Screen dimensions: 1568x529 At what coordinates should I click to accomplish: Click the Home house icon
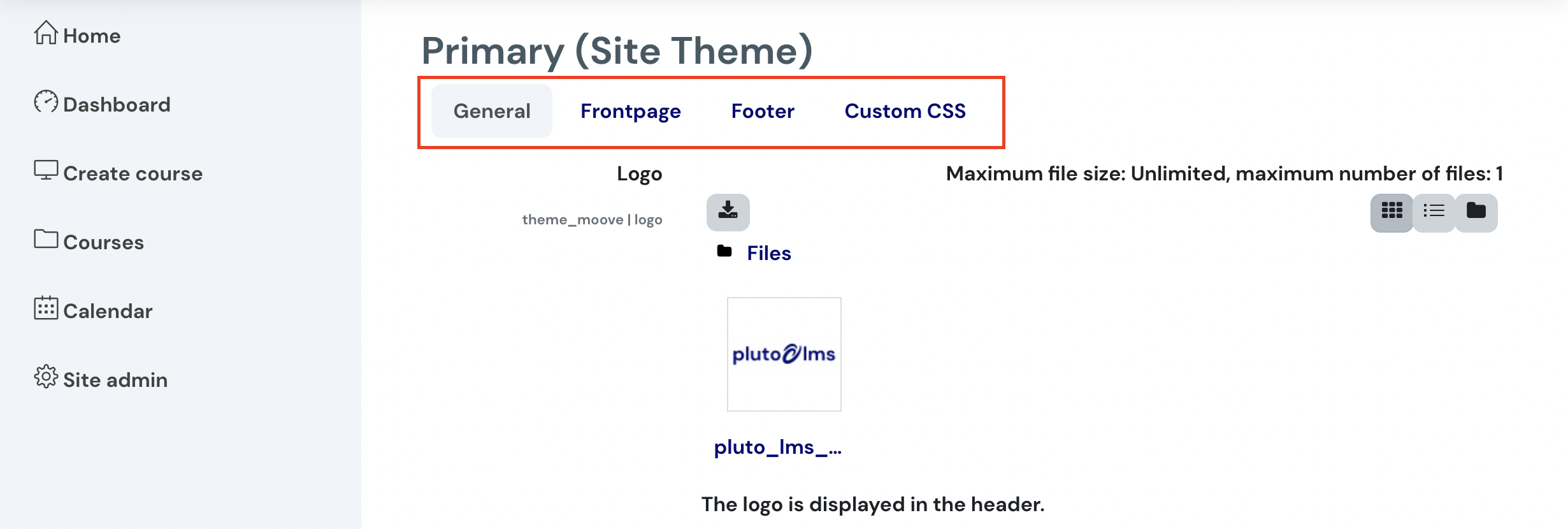click(x=46, y=33)
